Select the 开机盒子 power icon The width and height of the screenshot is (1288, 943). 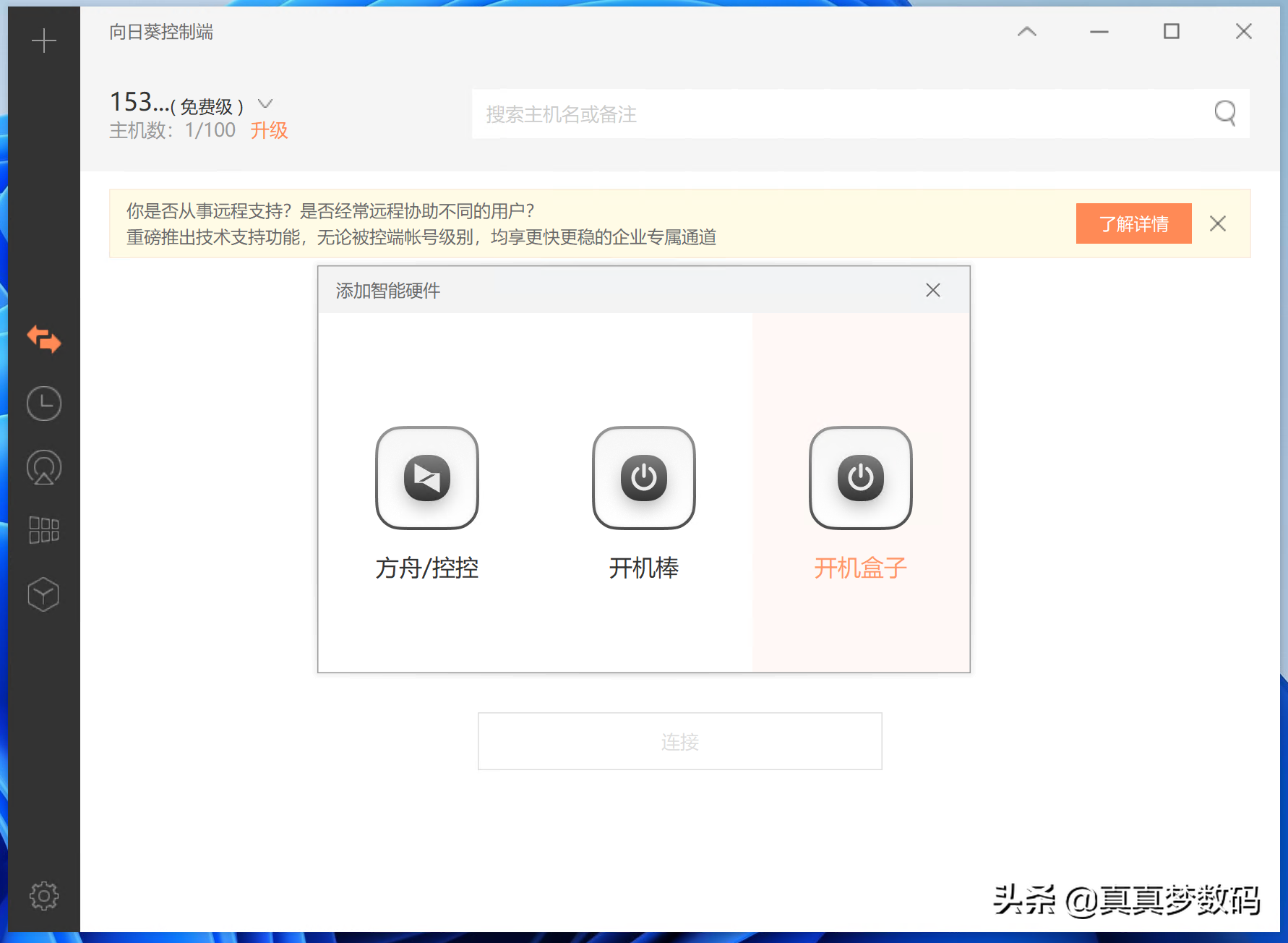point(860,478)
